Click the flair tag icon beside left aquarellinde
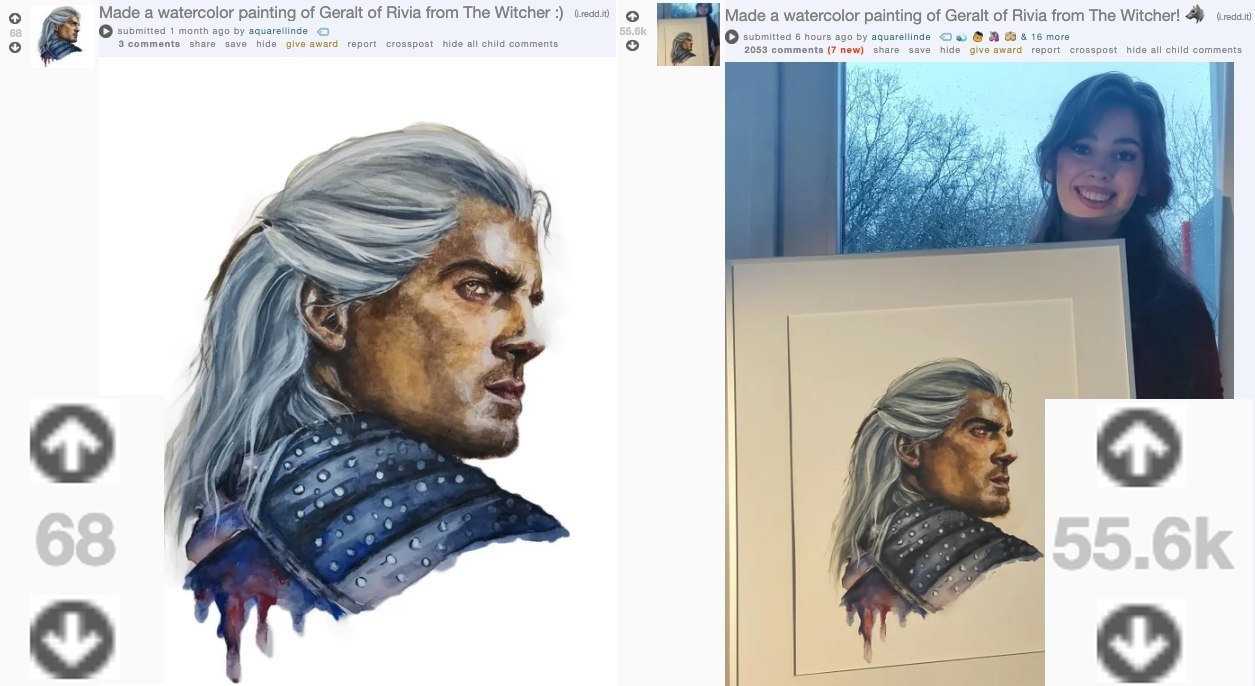The width and height of the screenshot is (1255, 686). (x=323, y=32)
